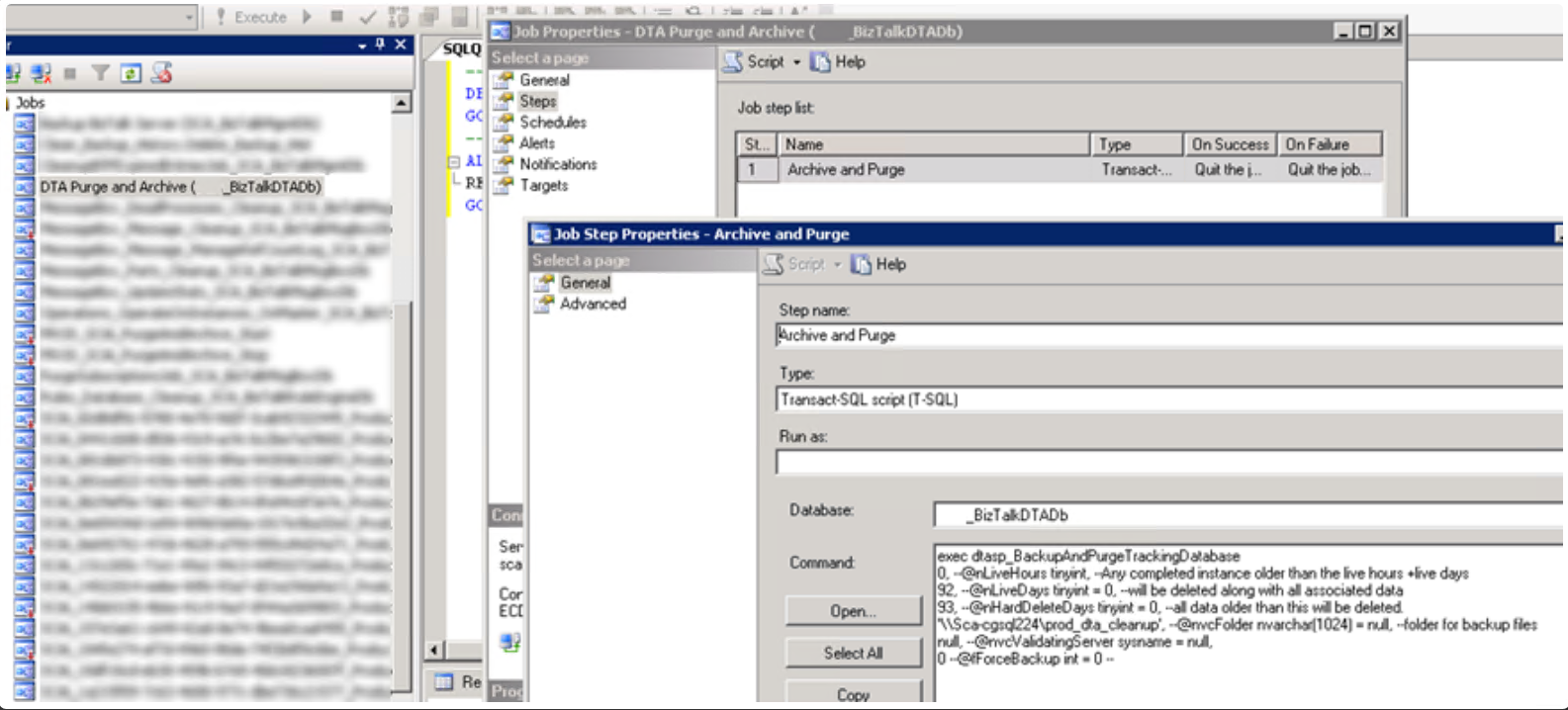Open the Object Explorer window position dropdown
Viewport: 1568px width, 710px height.
tap(362, 44)
